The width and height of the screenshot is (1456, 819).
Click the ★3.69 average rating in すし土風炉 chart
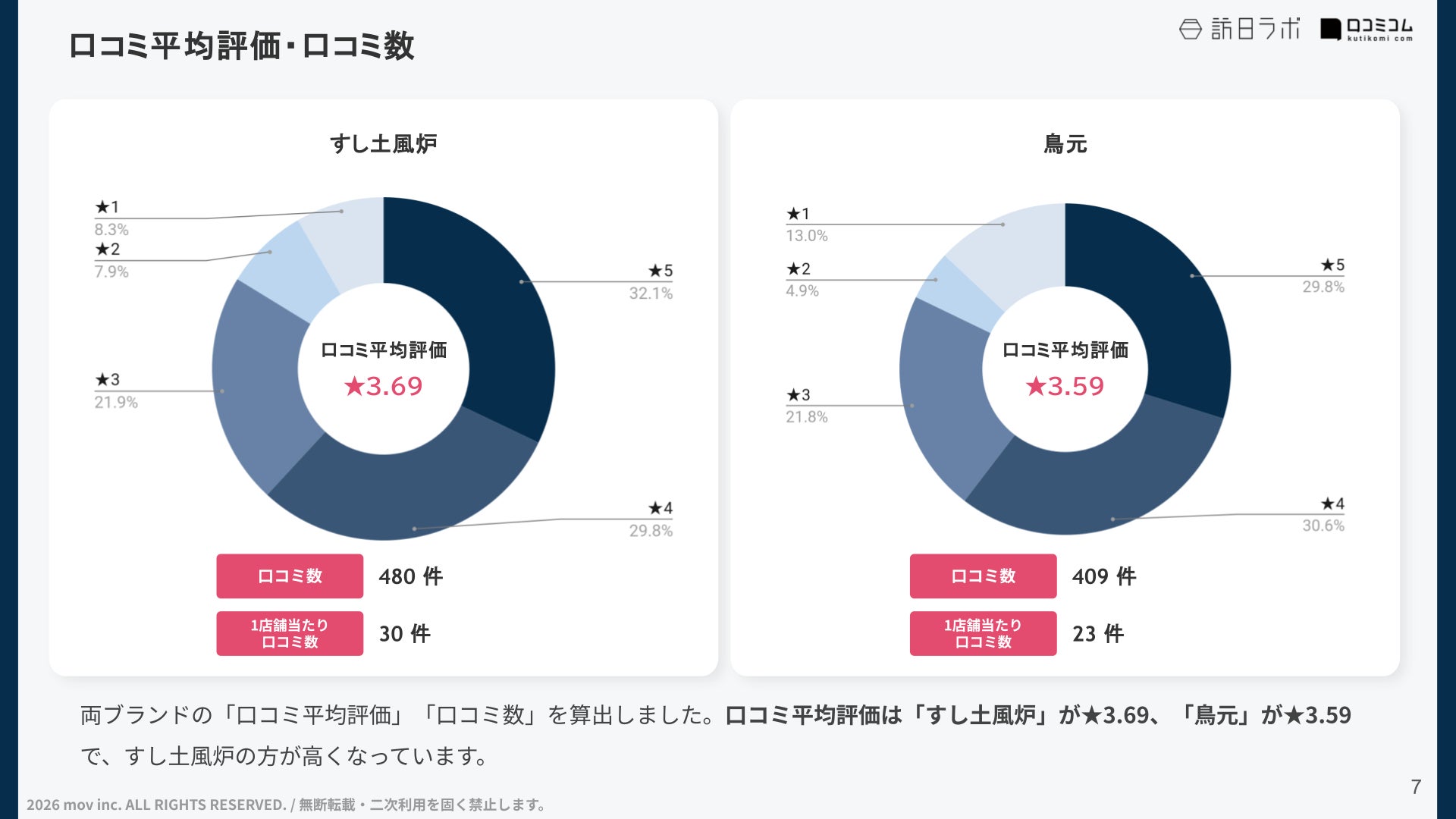click(383, 387)
